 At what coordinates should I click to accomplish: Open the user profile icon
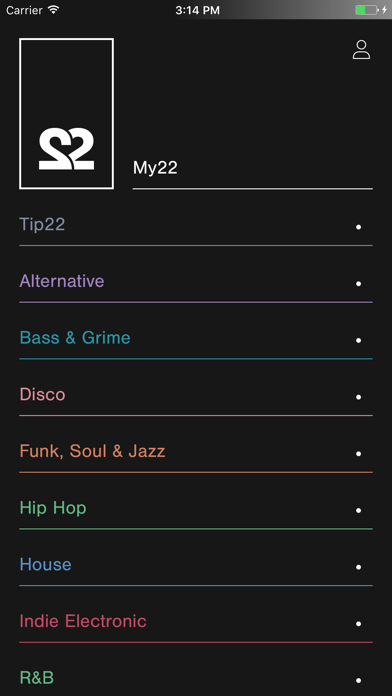(x=361, y=50)
